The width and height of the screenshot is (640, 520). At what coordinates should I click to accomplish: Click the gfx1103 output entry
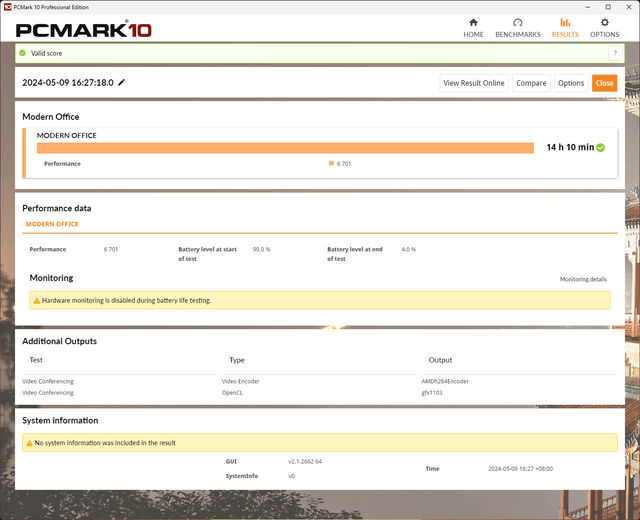431,393
